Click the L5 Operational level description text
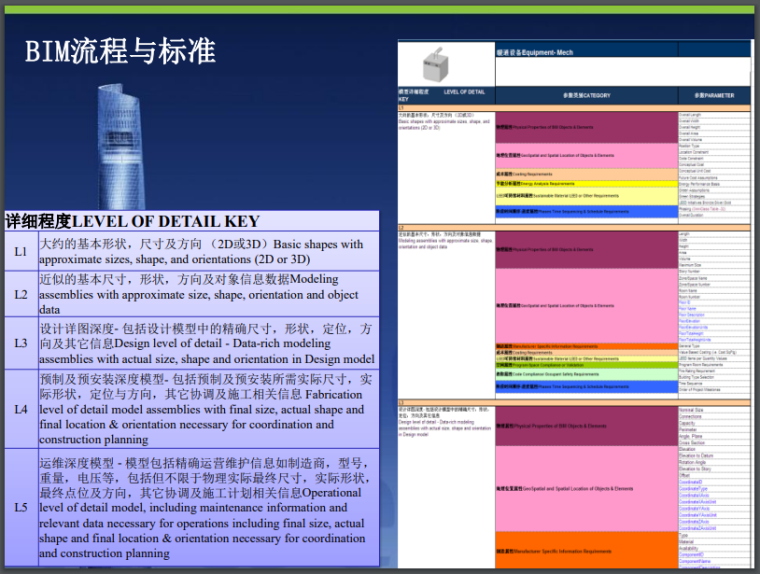The image size is (760, 574). pos(207,507)
